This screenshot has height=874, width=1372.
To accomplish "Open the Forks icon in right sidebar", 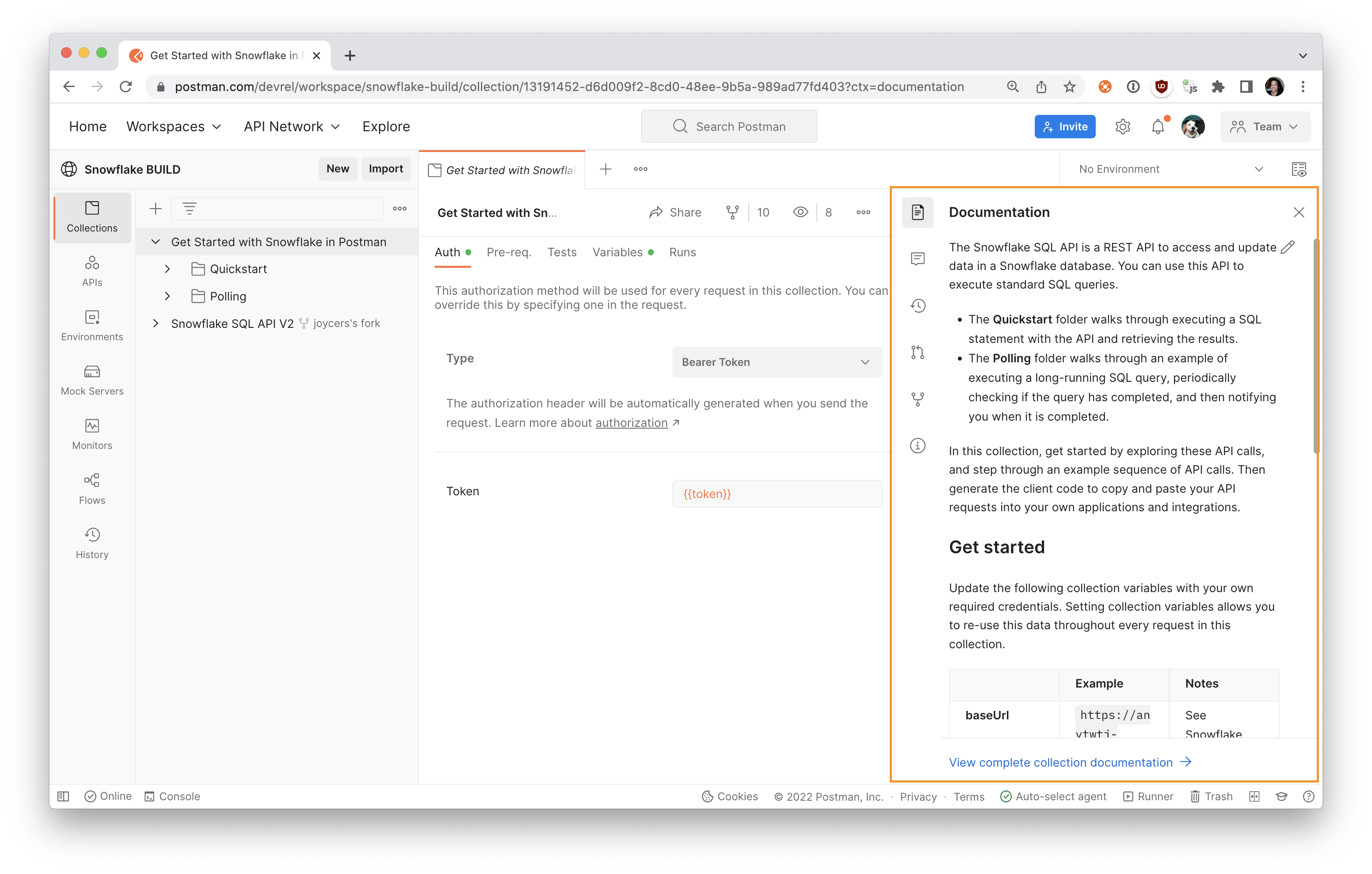I will pos(917,399).
